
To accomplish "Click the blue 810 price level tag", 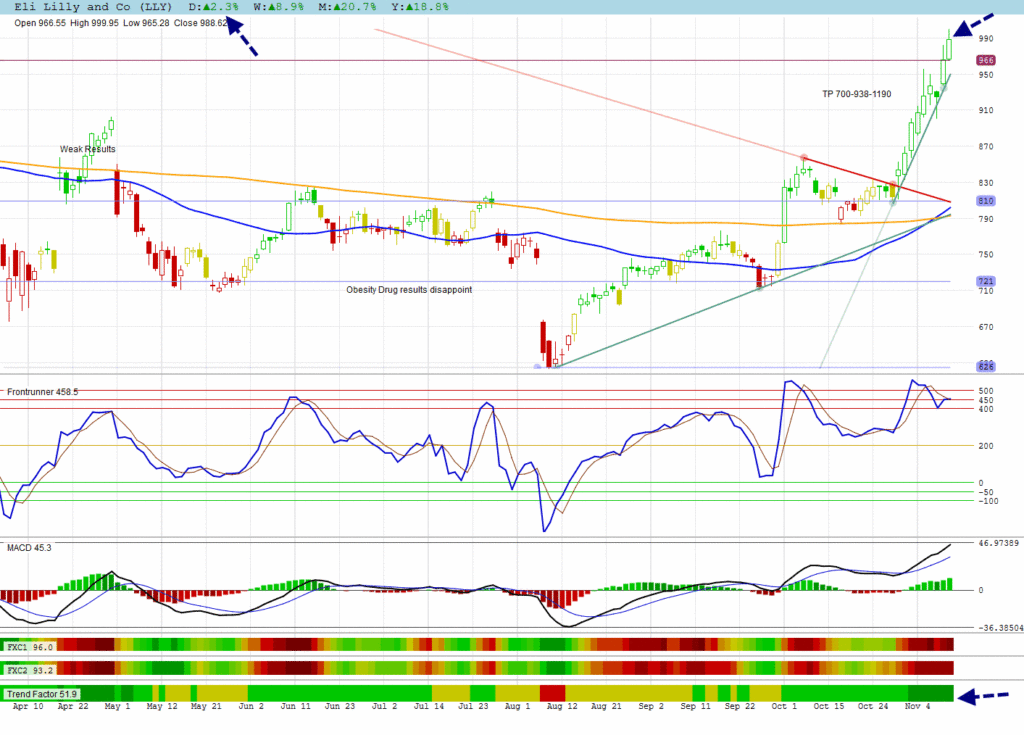I will [985, 201].
